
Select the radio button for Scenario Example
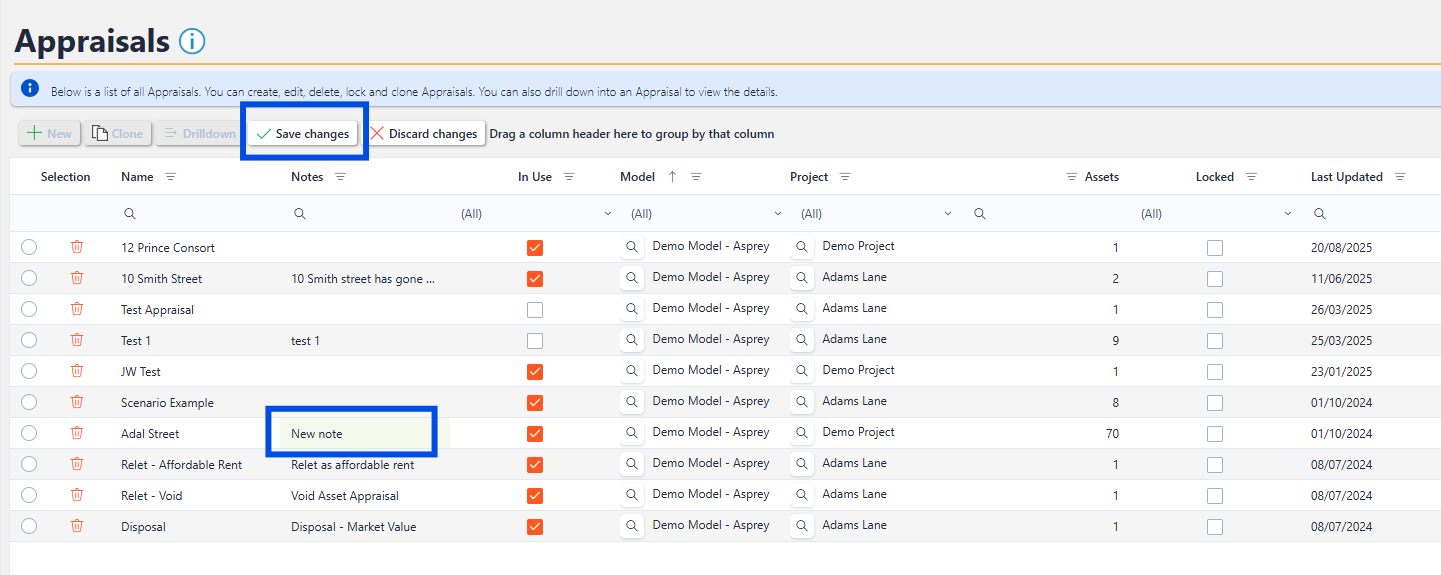[29, 402]
